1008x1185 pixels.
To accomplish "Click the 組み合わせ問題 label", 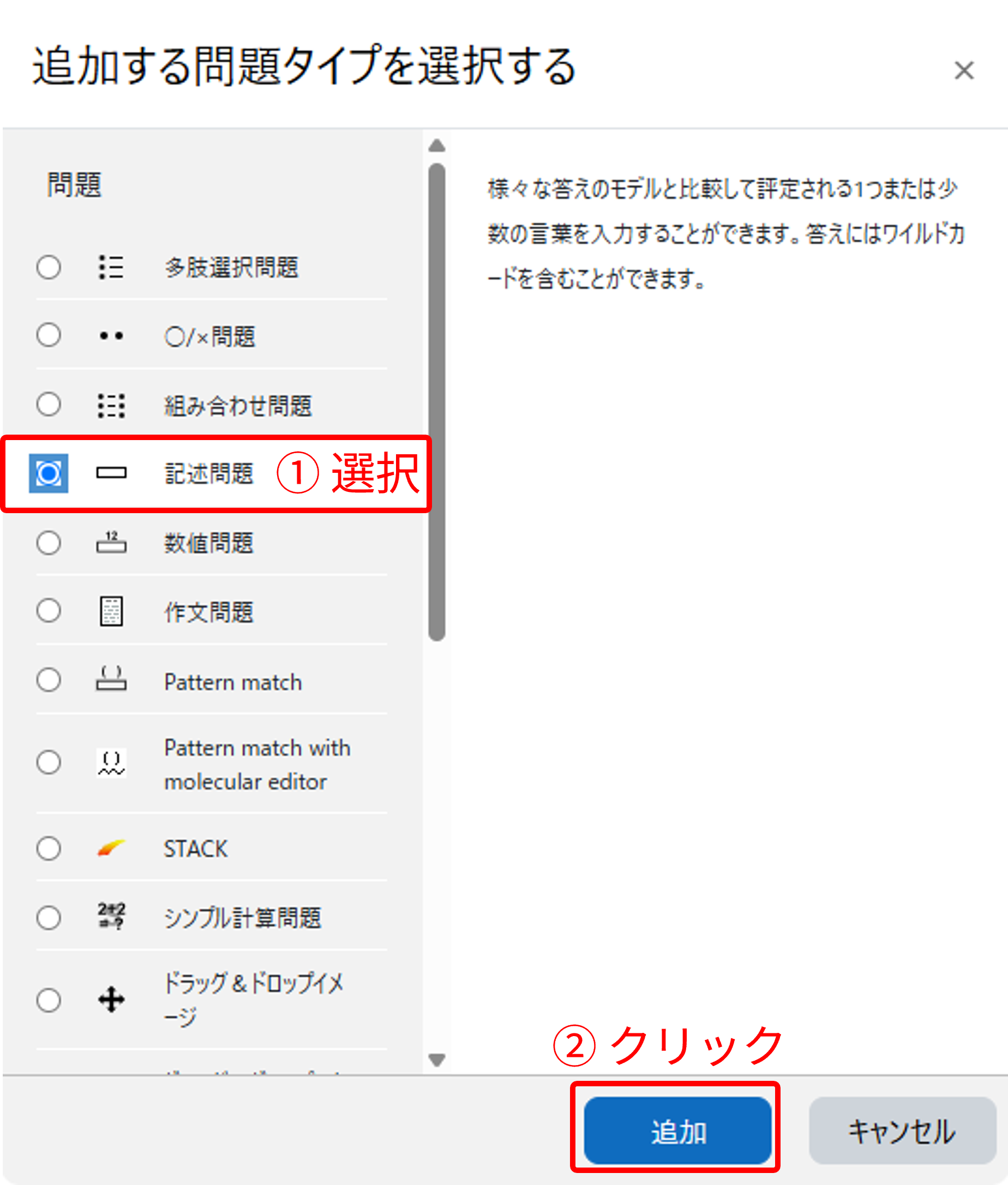I will 238,406.
